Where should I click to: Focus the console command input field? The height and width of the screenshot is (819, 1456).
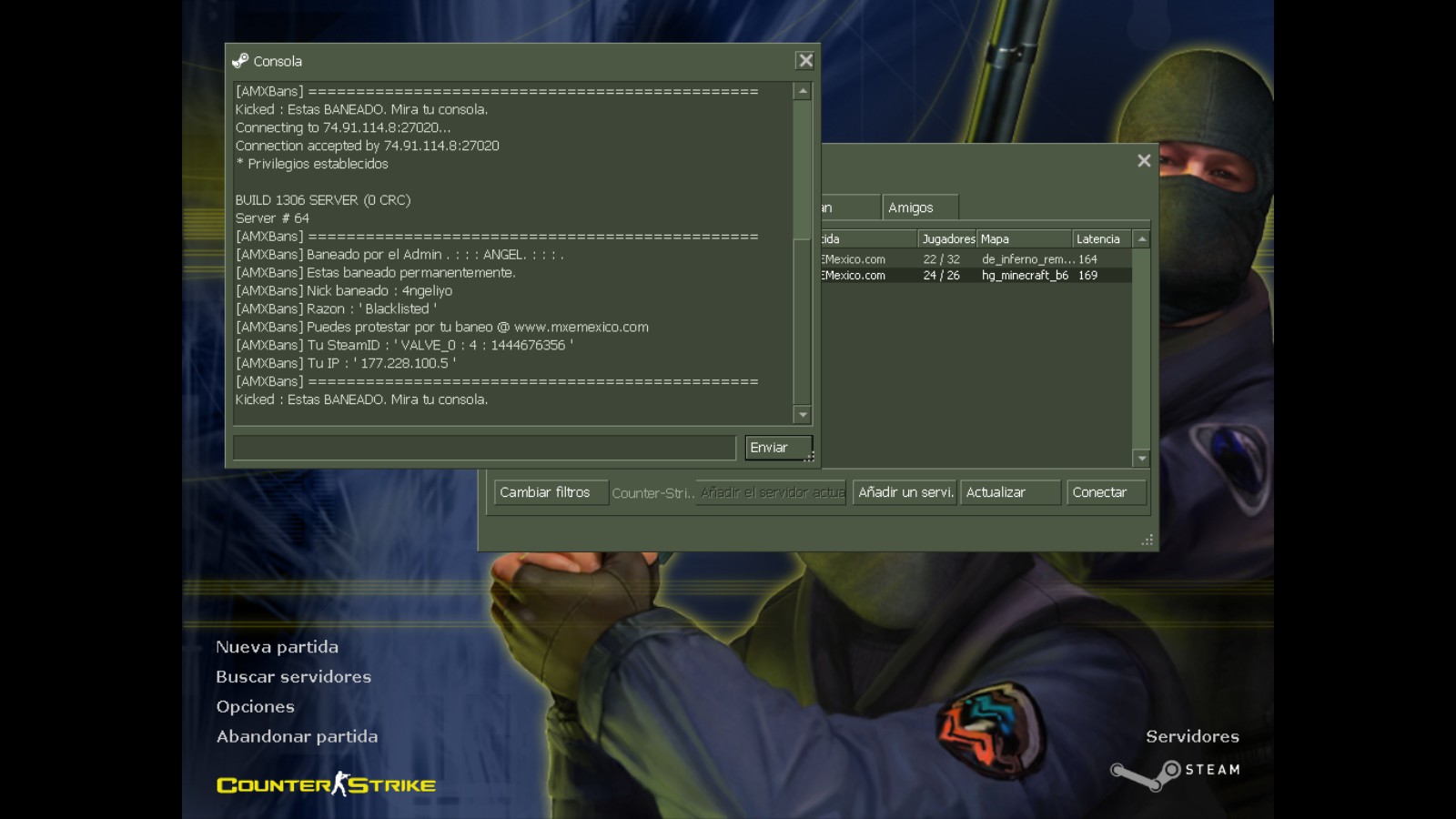pyautogui.click(x=484, y=448)
